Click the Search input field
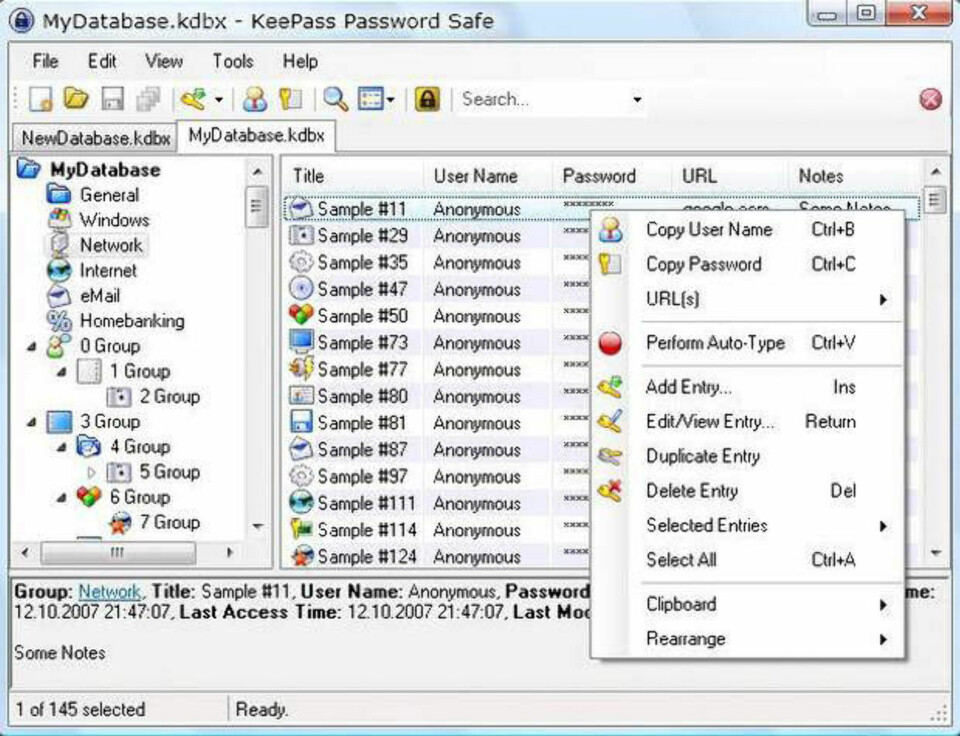 tap(543, 99)
